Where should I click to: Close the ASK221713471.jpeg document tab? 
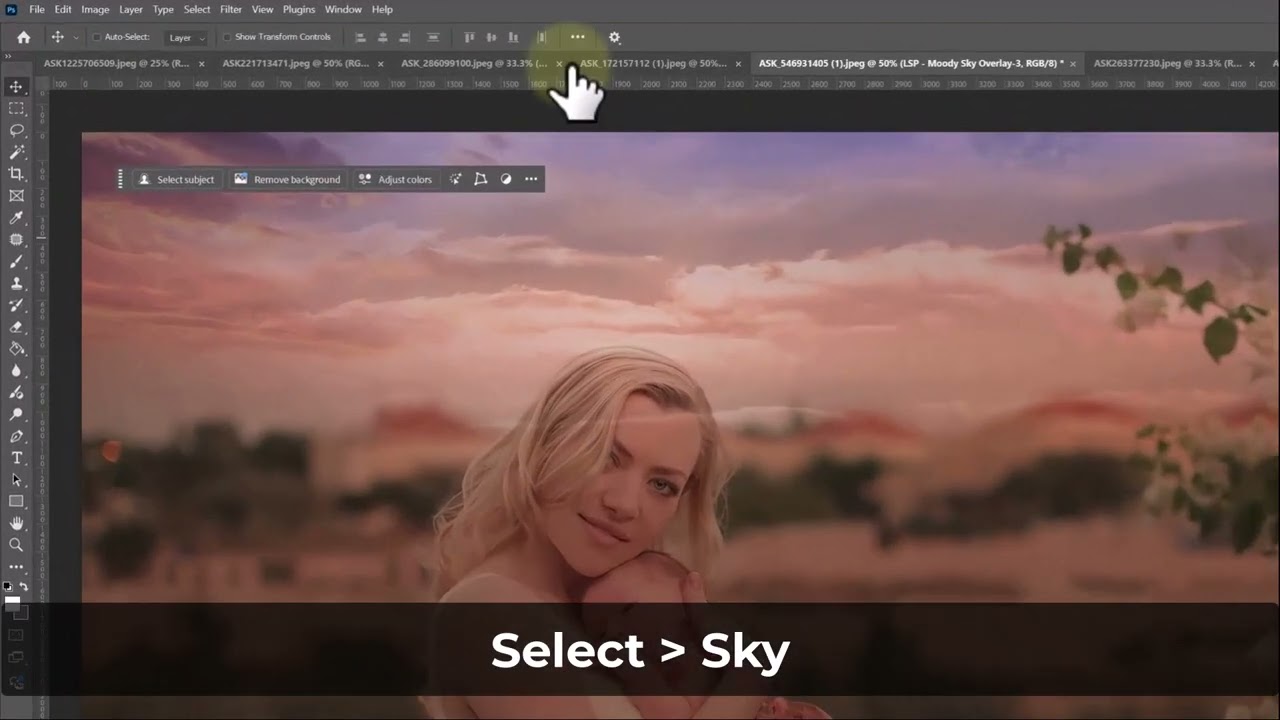[x=381, y=64]
